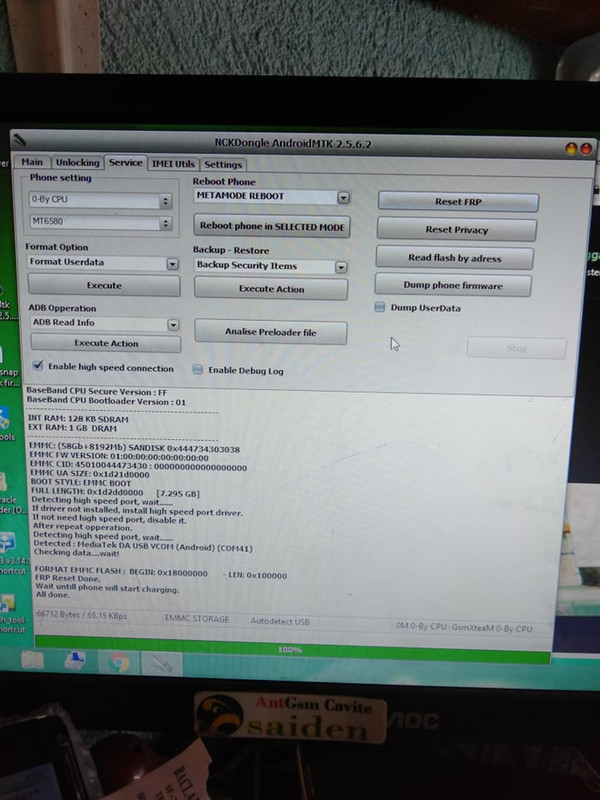Click the Reset FRP button
This screenshot has height=800, width=600.
(x=458, y=202)
